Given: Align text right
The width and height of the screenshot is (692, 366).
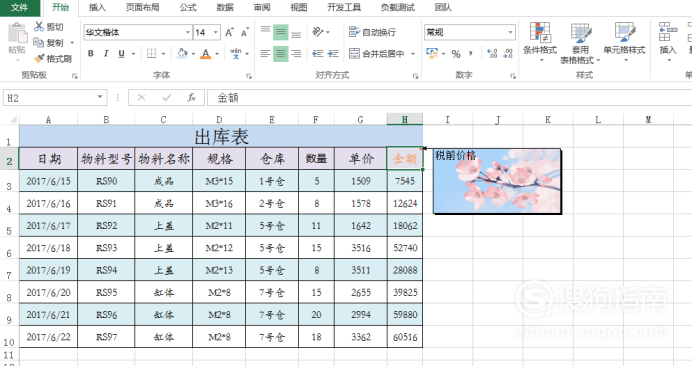Looking at the screenshot, I should (296, 53).
